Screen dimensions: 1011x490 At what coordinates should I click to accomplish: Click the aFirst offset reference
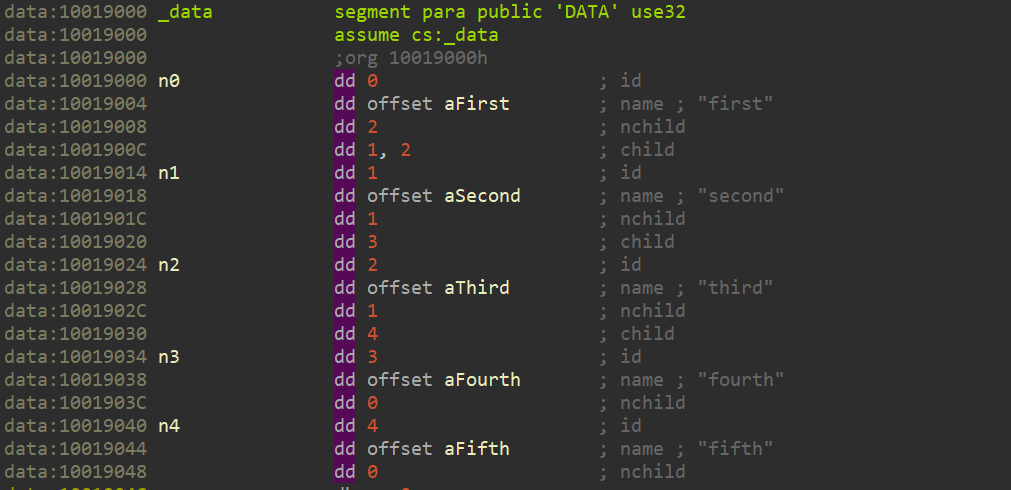click(x=476, y=104)
